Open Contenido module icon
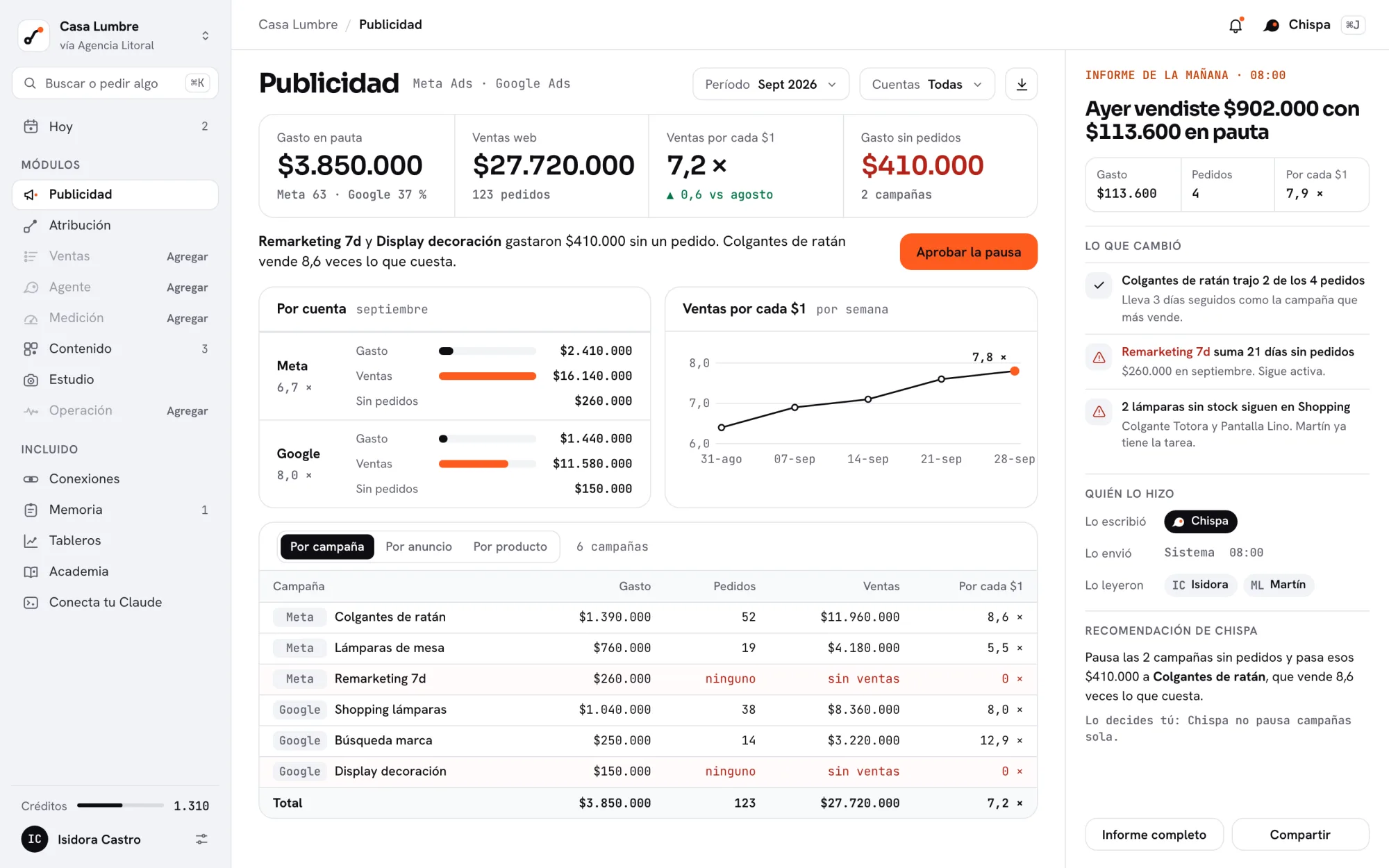Image resolution: width=1389 pixels, height=868 pixels. click(x=31, y=349)
